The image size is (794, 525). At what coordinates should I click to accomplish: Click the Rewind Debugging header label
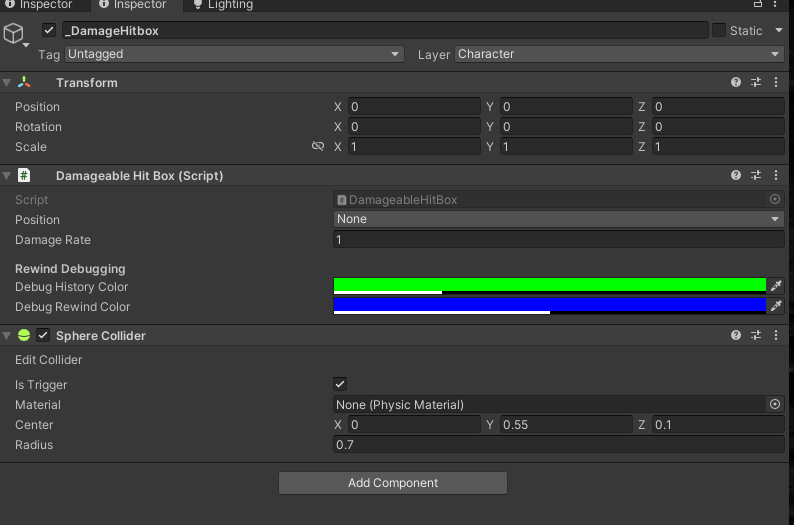(70, 269)
